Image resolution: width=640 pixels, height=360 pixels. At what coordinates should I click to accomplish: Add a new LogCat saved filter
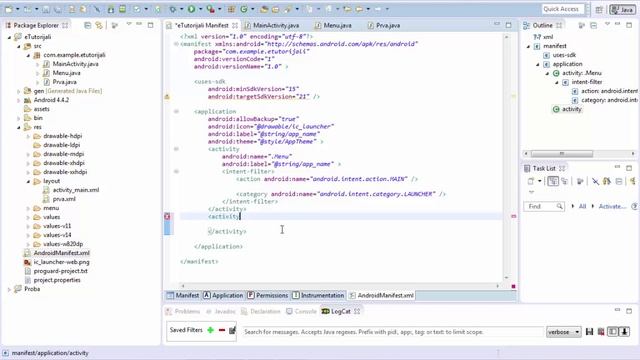click(210, 330)
